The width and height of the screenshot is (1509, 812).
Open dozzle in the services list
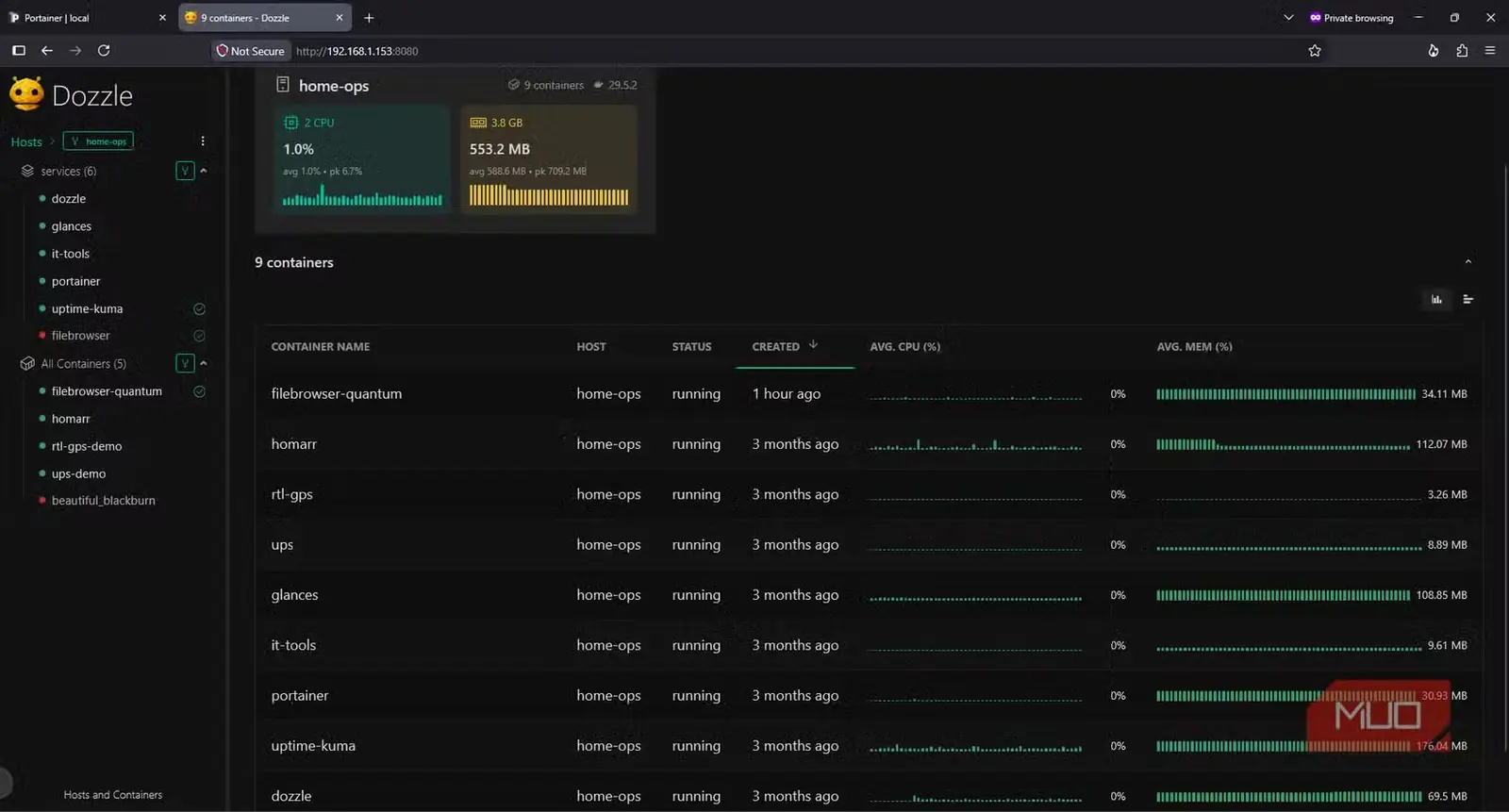[69, 199]
